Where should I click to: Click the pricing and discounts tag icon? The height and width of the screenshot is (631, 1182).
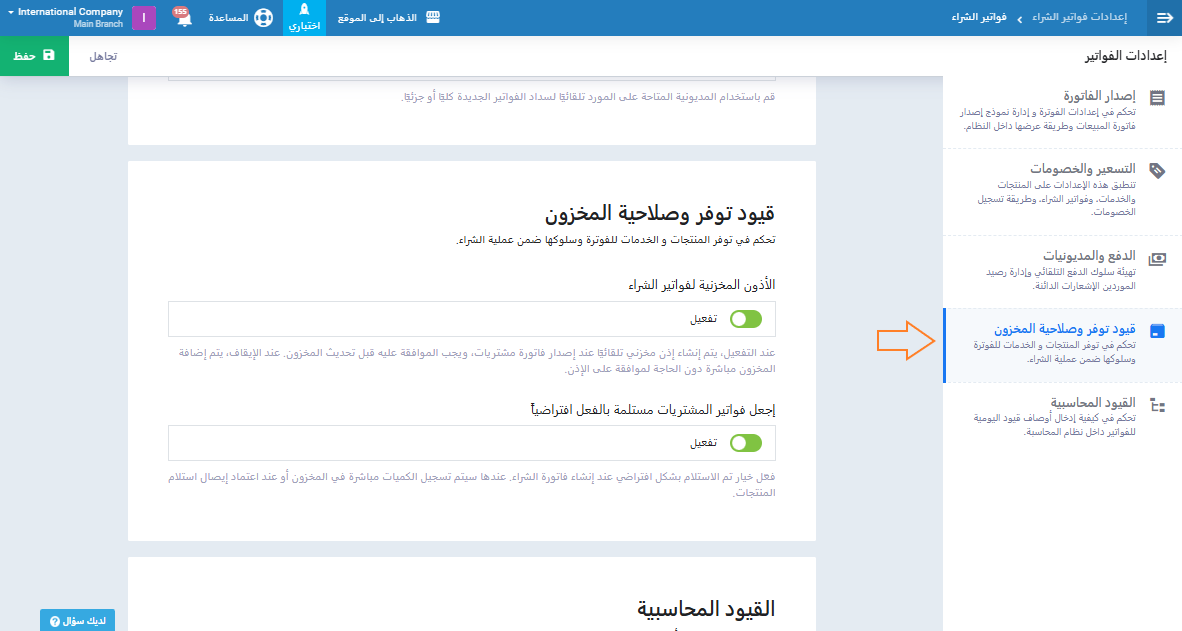pyautogui.click(x=1157, y=170)
